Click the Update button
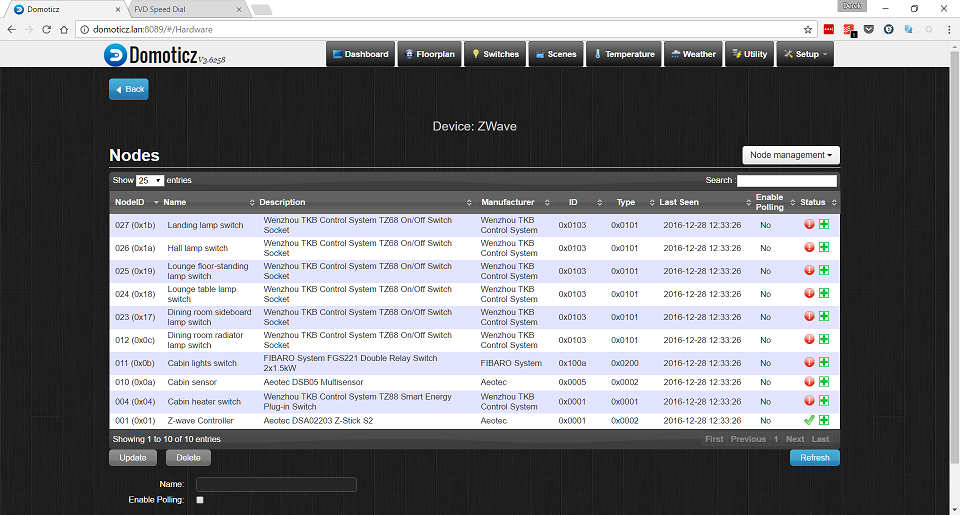The width and height of the screenshot is (960, 515). [x=133, y=457]
